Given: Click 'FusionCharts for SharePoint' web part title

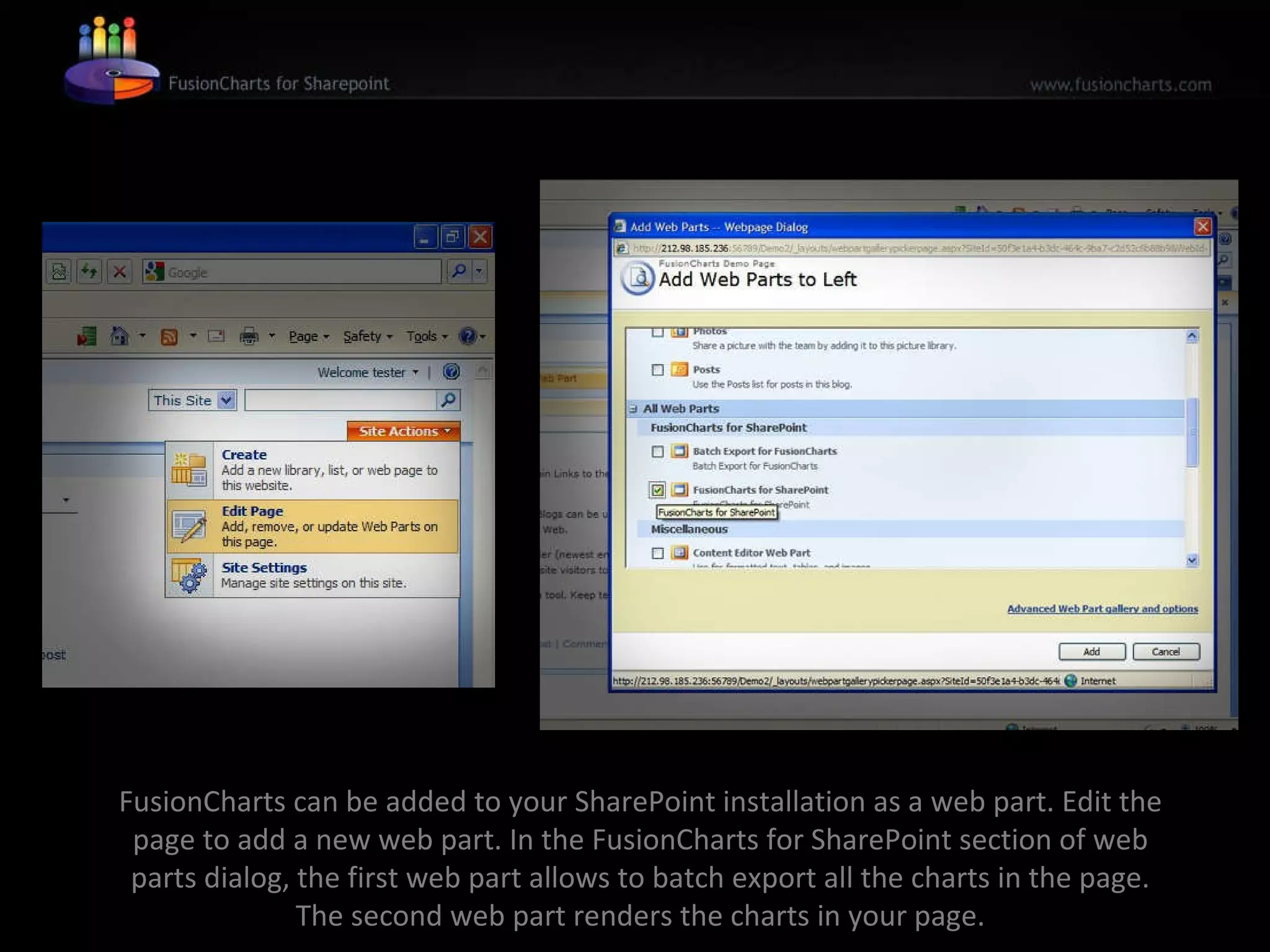Looking at the screenshot, I should pos(760,490).
